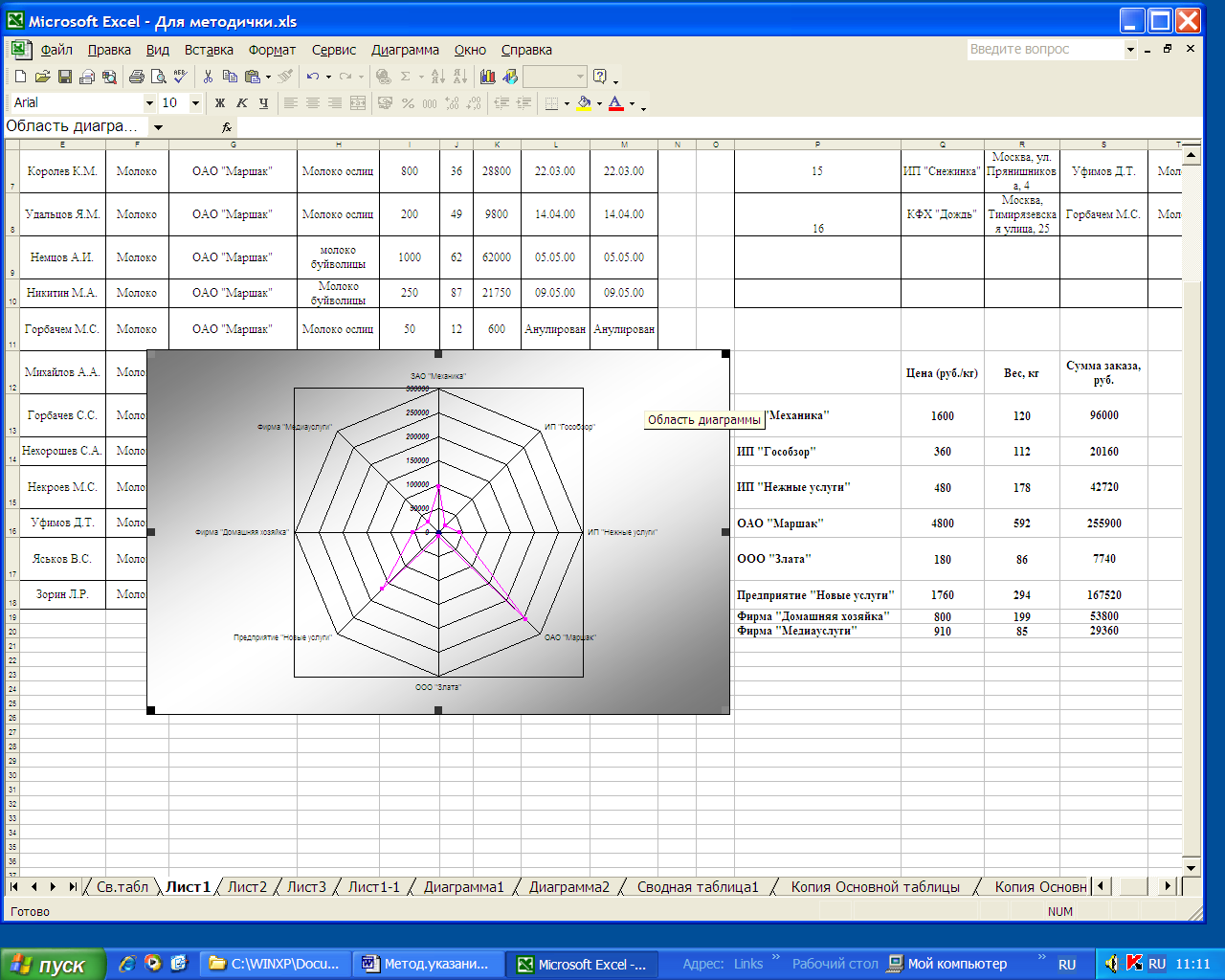Click the vertical scrollbar down arrow

tap(1192, 868)
